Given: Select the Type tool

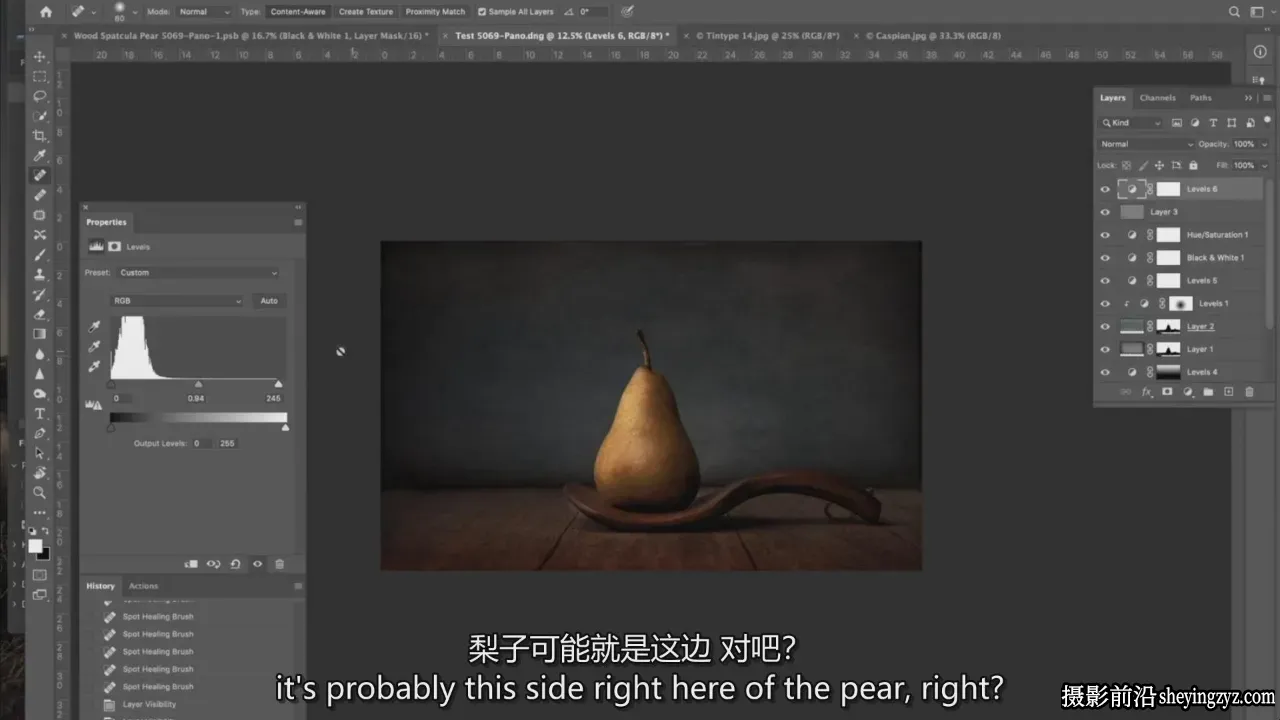Looking at the screenshot, I should click(x=40, y=413).
